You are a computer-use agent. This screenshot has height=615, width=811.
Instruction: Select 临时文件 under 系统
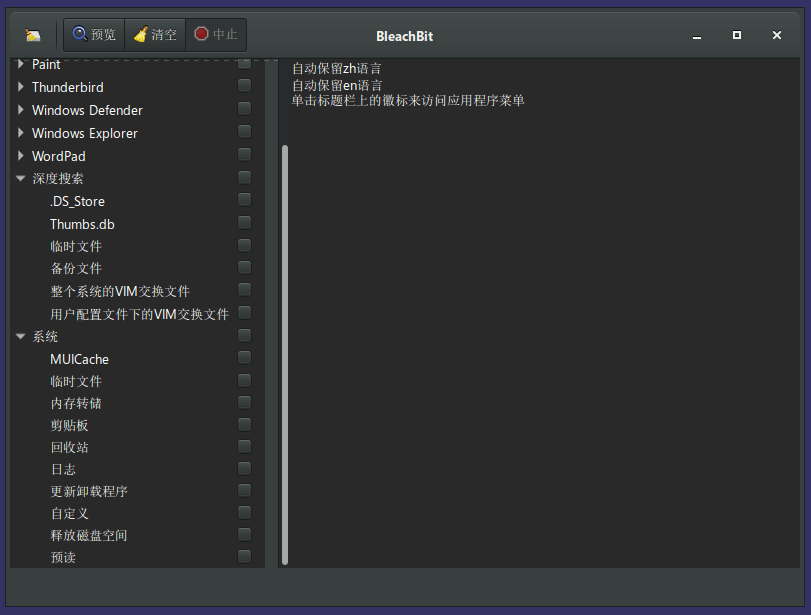click(76, 382)
